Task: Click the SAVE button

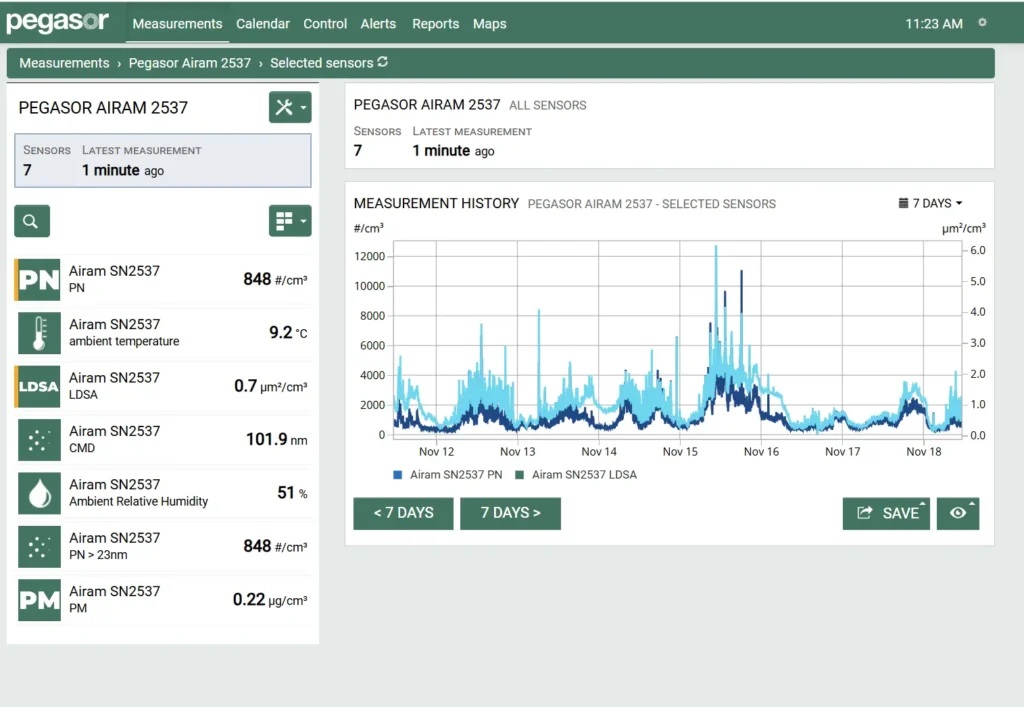Action: click(886, 513)
